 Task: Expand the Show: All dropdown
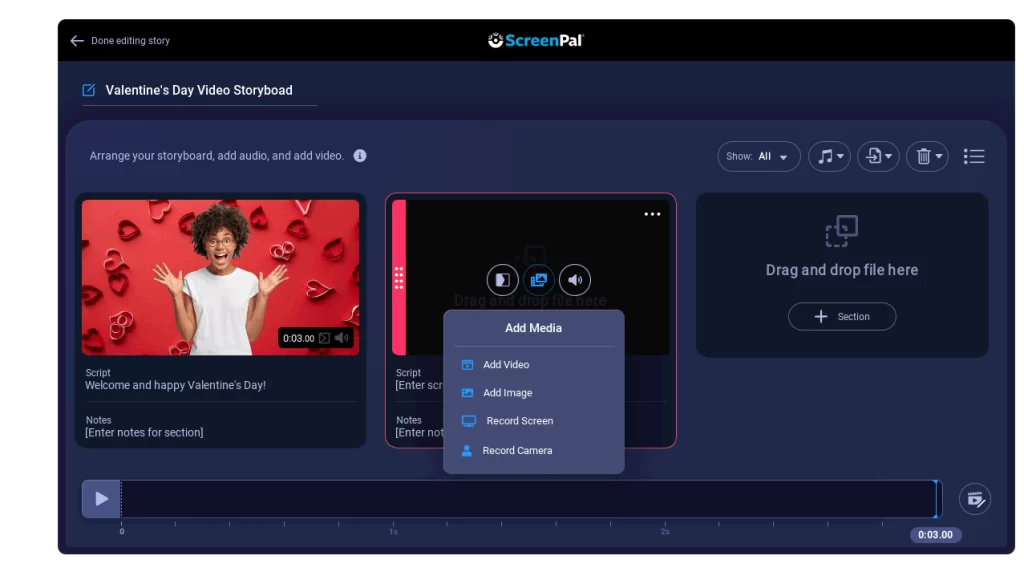[758, 157]
